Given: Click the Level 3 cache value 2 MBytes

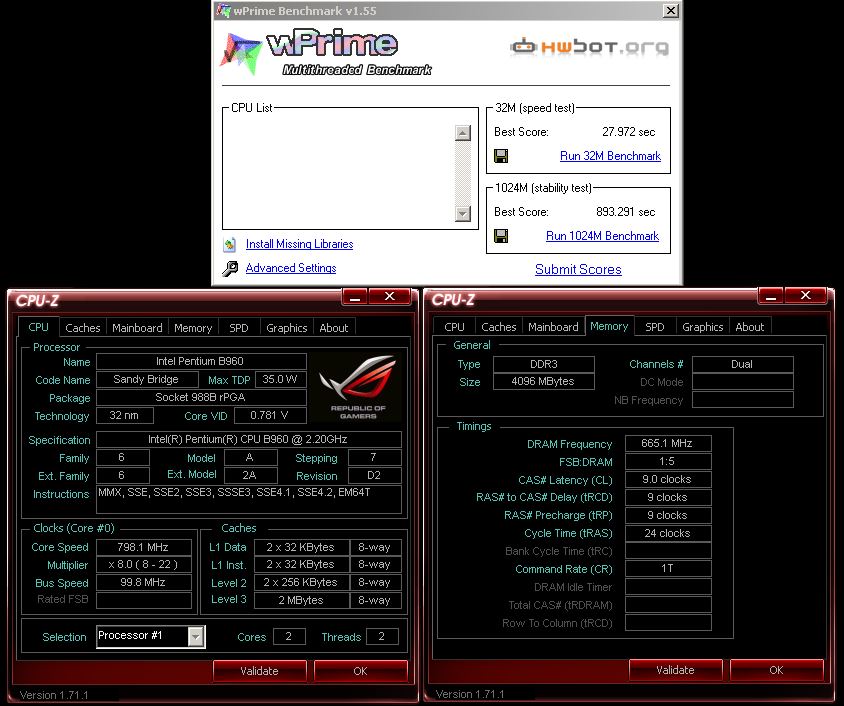Looking at the screenshot, I should tap(301, 600).
